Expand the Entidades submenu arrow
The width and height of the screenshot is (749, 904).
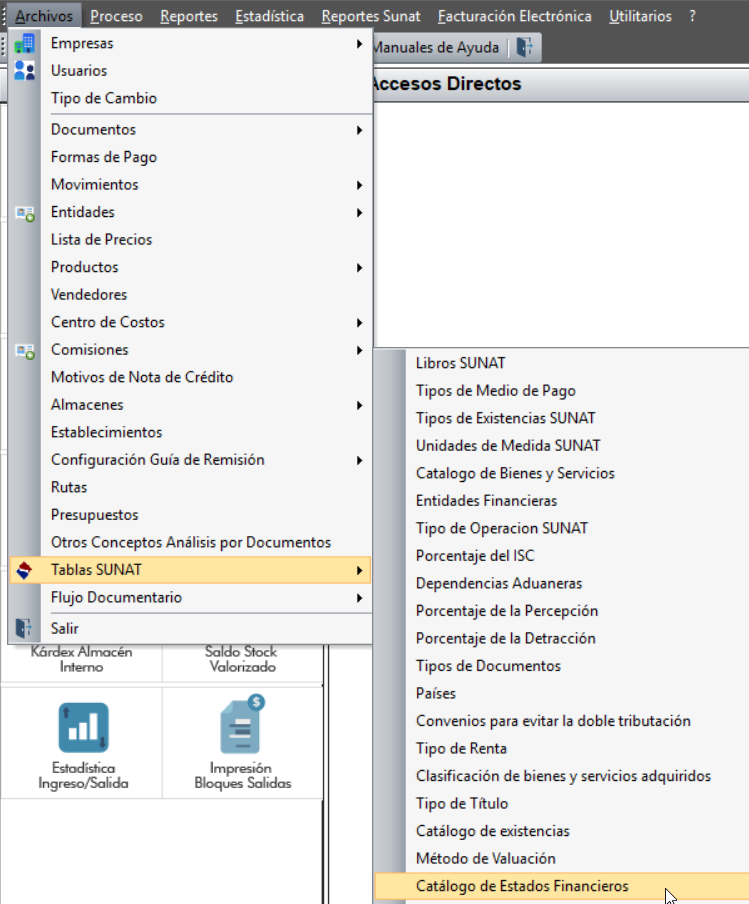click(x=359, y=213)
